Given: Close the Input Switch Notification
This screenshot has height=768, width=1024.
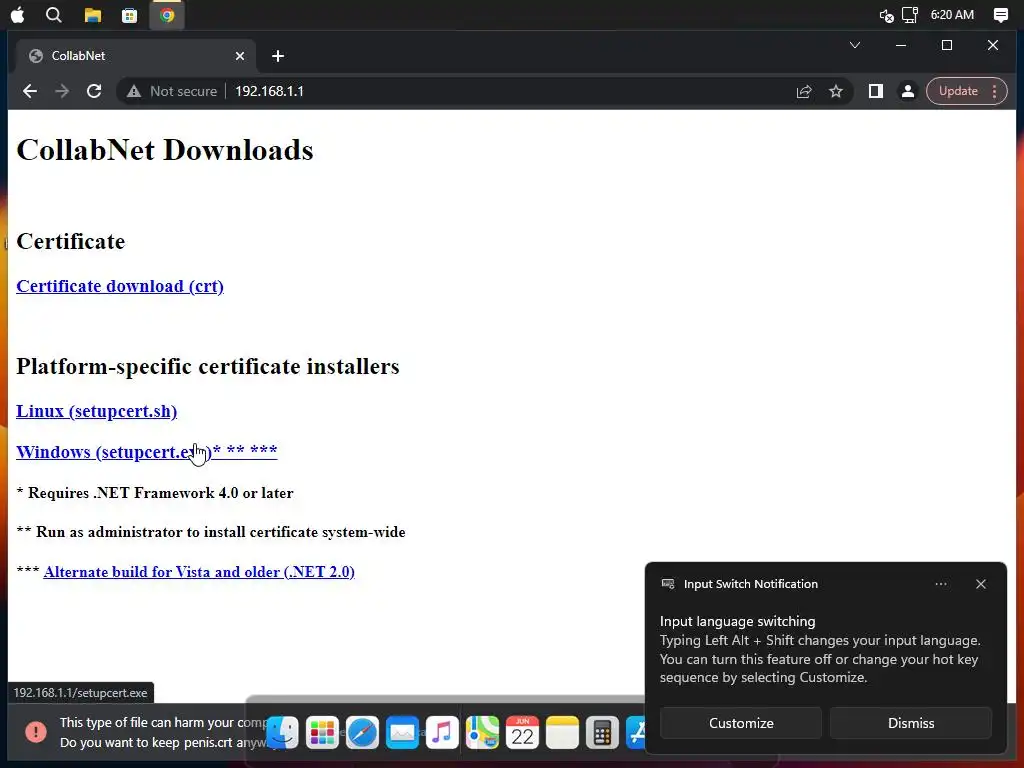Looking at the screenshot, I should click(981, 584).
